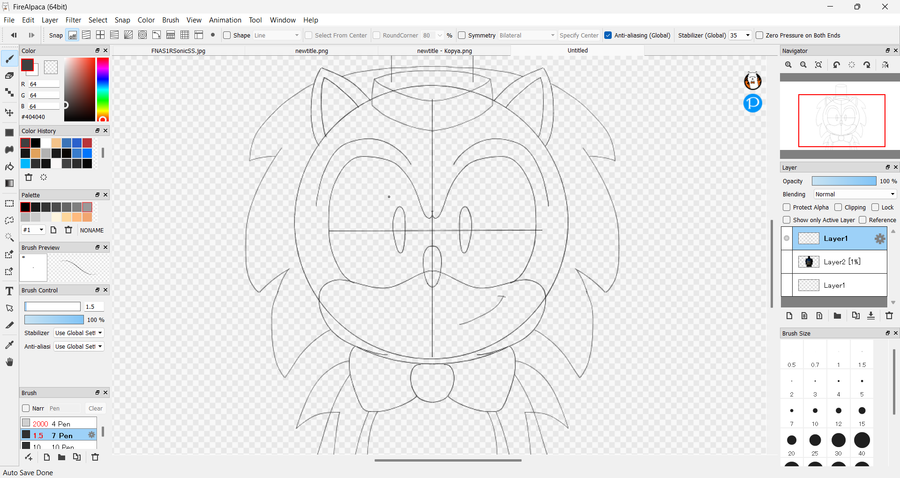Image resolution: width=900 pixels, height=478 pixels.
Task: Click the Zoom In icon in Navigator
Action: pos(789,65)
